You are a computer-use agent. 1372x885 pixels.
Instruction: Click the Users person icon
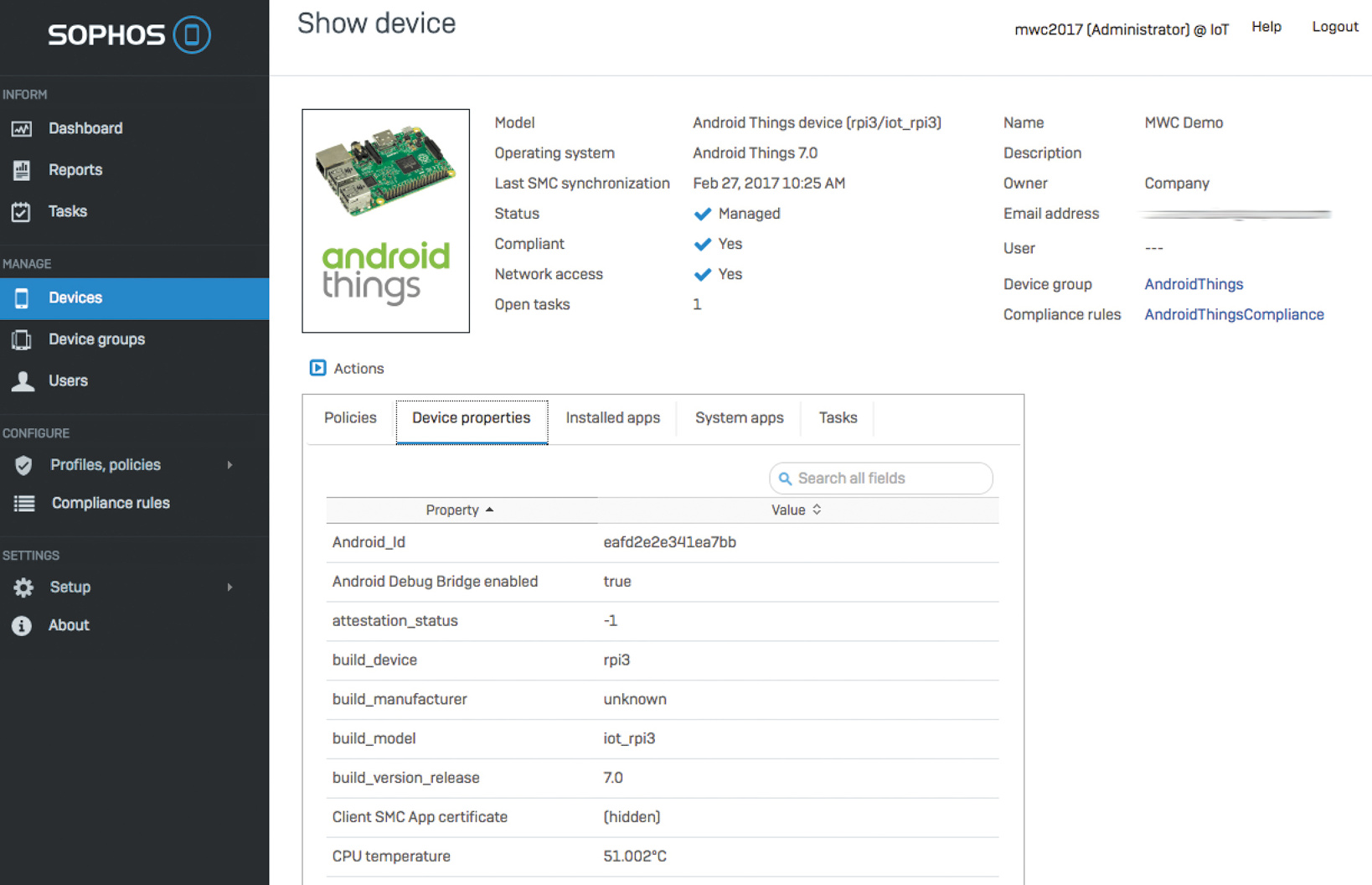click(x=23, y=381)
